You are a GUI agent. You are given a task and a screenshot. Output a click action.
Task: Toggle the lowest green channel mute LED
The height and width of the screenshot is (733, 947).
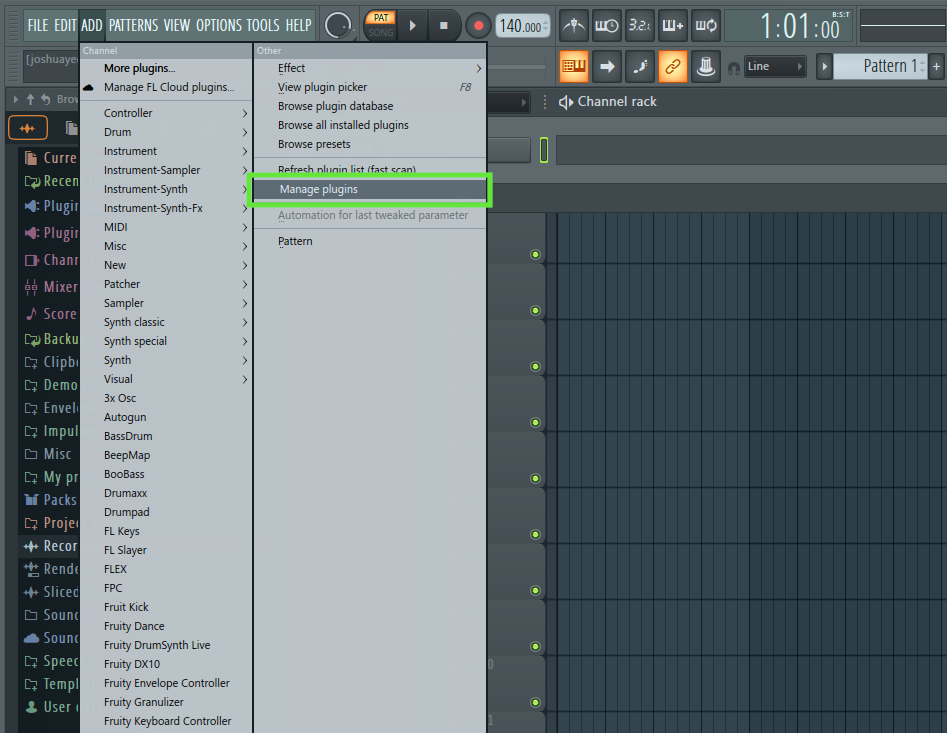click(535, 702)
